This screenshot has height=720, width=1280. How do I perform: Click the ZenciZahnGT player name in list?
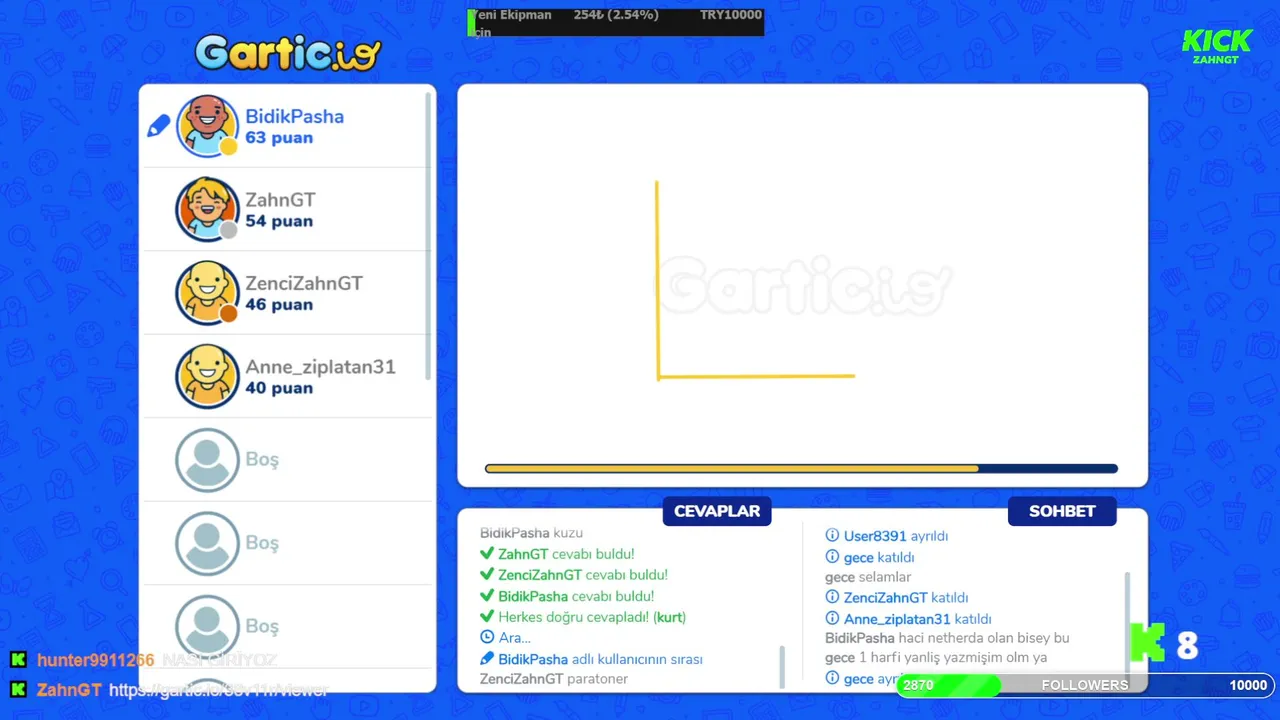click(304, 283)
